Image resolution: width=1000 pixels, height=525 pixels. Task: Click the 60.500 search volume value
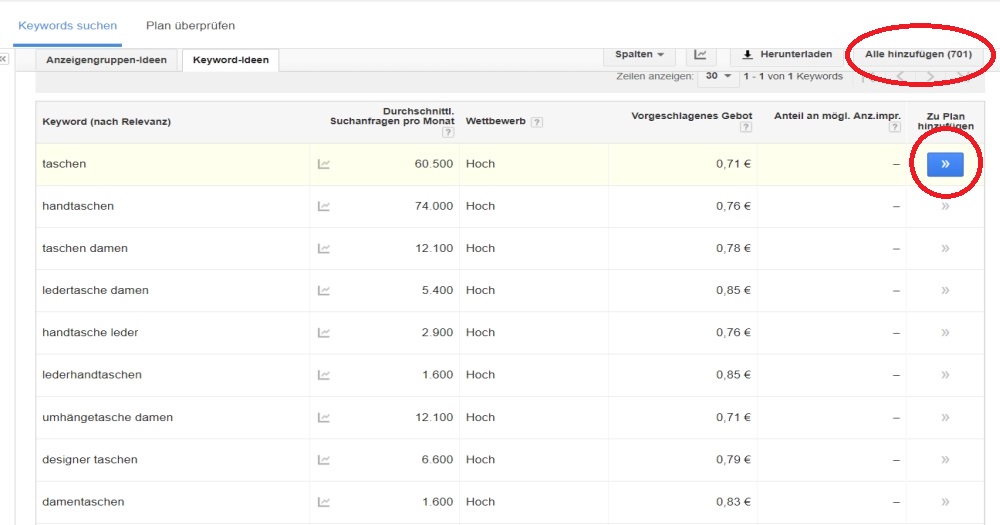[x=434, y=164]
